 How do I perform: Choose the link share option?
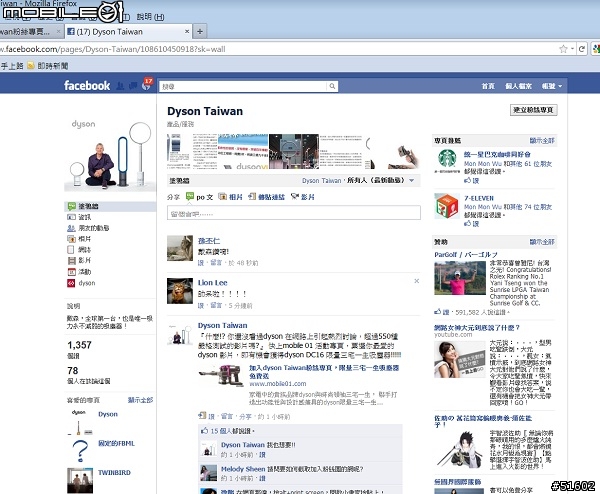[266, 197]
